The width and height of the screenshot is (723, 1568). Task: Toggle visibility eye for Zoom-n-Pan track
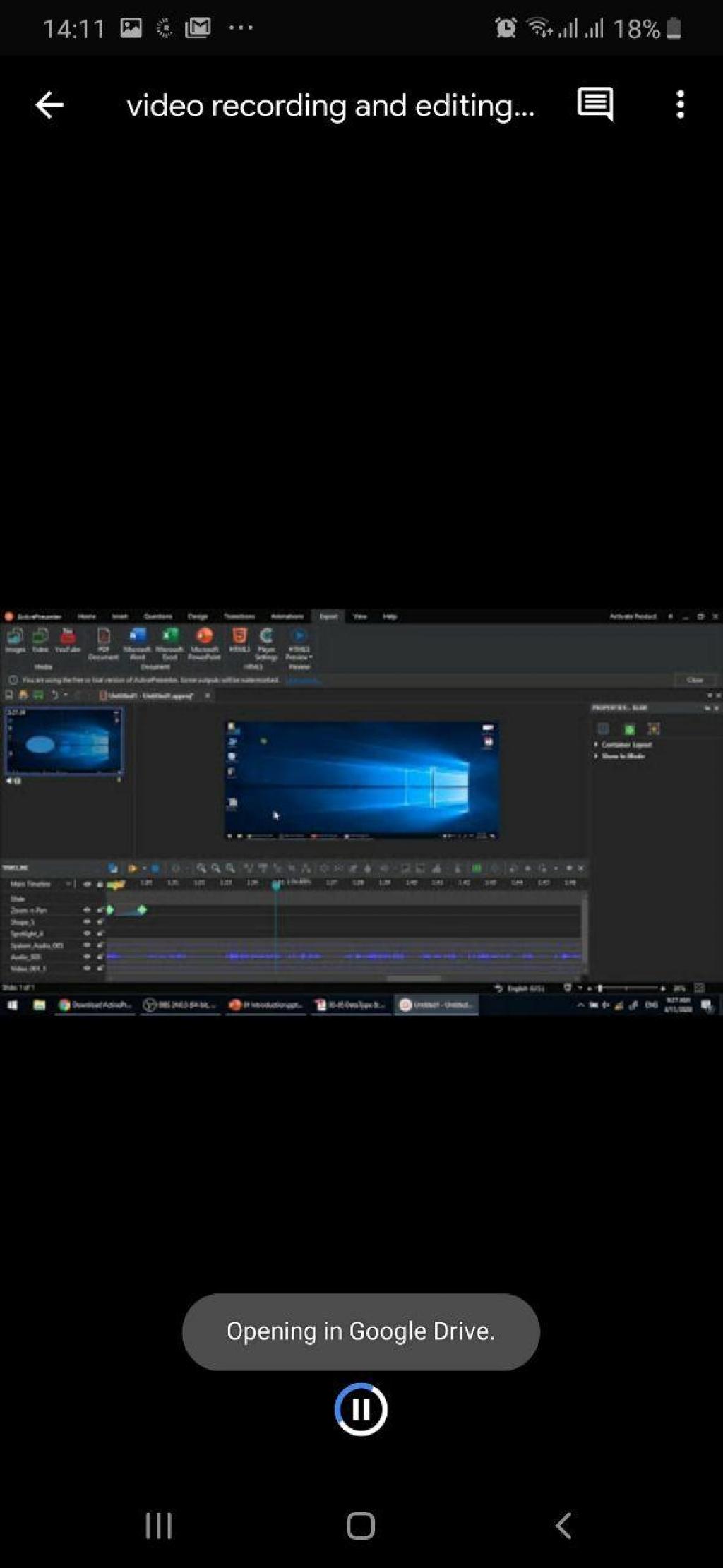click(x=87, y=911)
